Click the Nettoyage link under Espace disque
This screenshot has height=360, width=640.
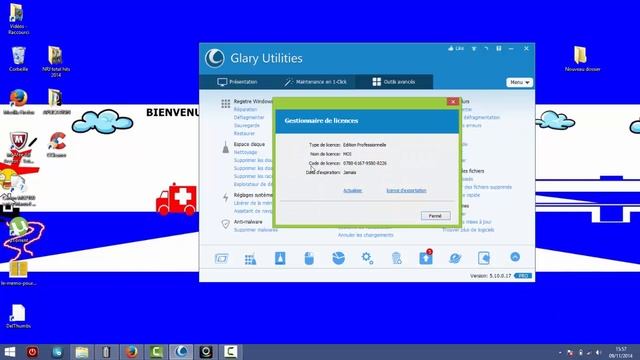(245, 152)
